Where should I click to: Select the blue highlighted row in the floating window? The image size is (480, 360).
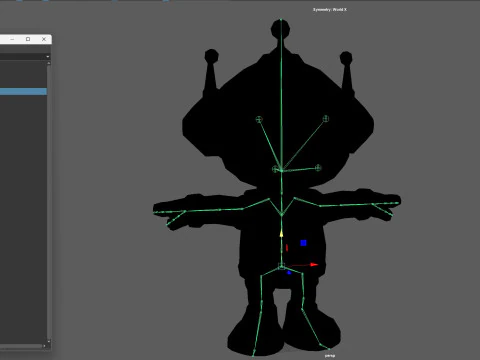point(23,91)
